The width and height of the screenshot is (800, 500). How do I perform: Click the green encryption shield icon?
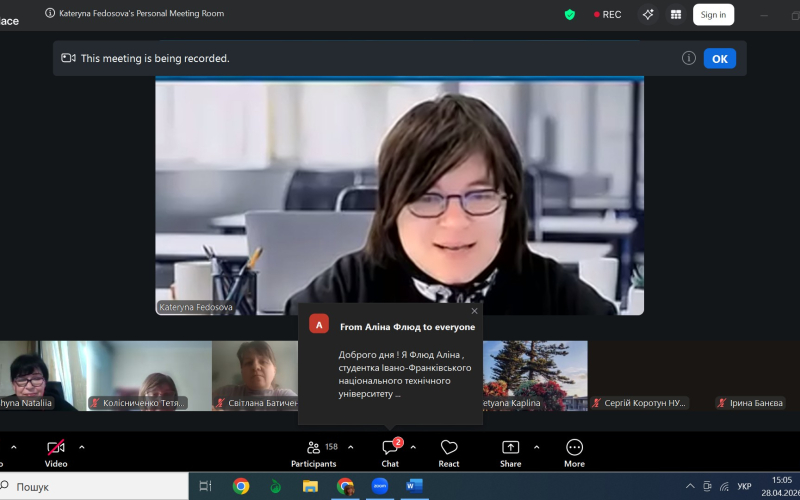tap(570, 15)
